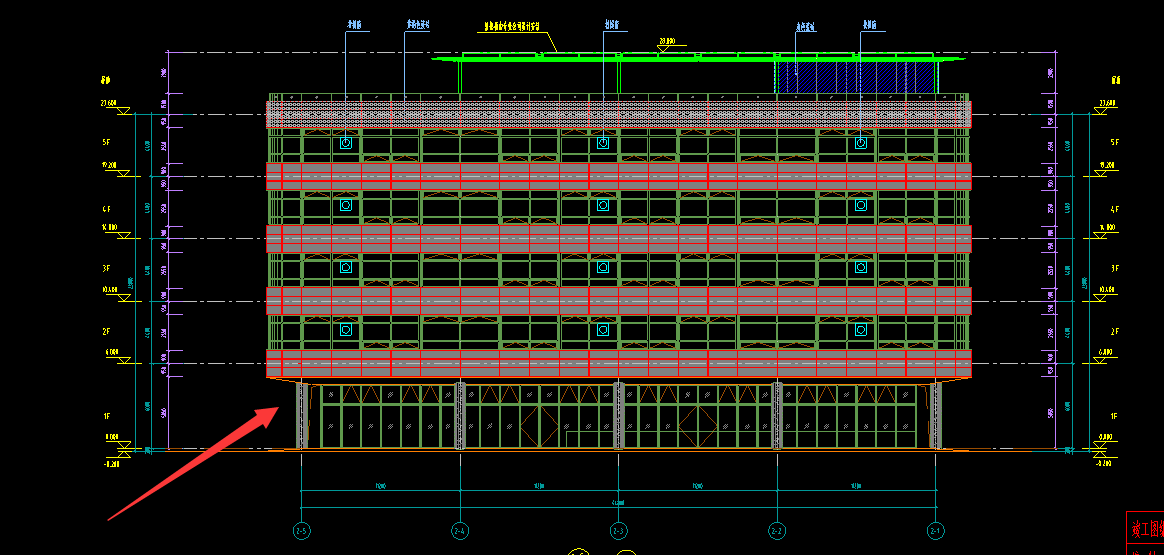The image size is (1164, 555).
Task: Pick the rightmost circle symbol on 2F
Action: pos(861,329)
